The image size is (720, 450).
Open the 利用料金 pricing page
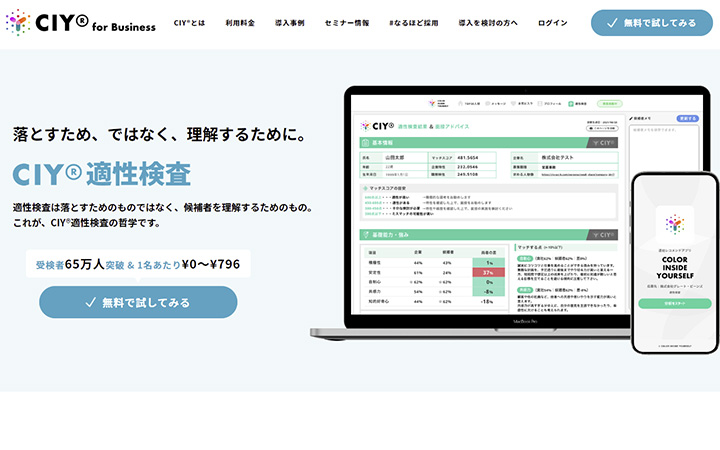[240, 22]
